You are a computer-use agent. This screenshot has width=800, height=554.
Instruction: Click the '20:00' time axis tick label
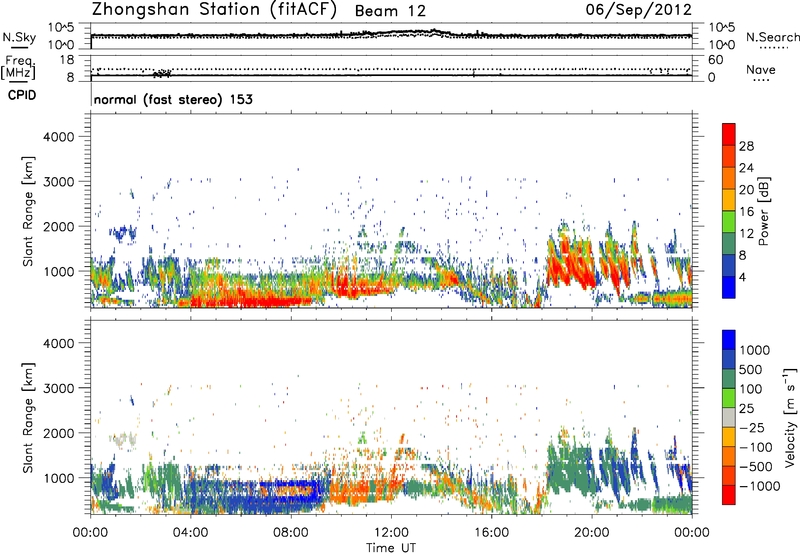592,533
